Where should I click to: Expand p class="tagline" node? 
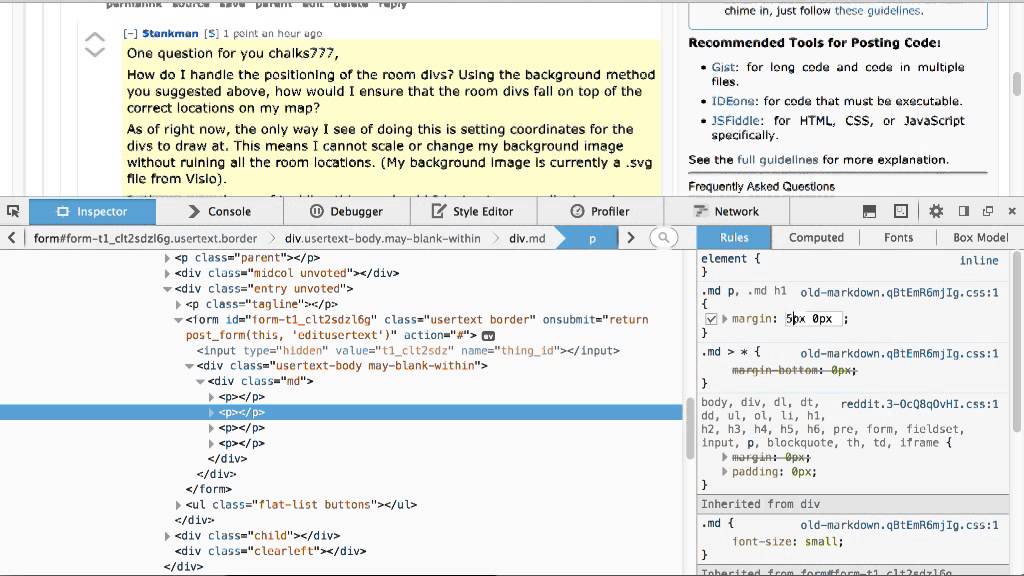click(x=178, y=304)
